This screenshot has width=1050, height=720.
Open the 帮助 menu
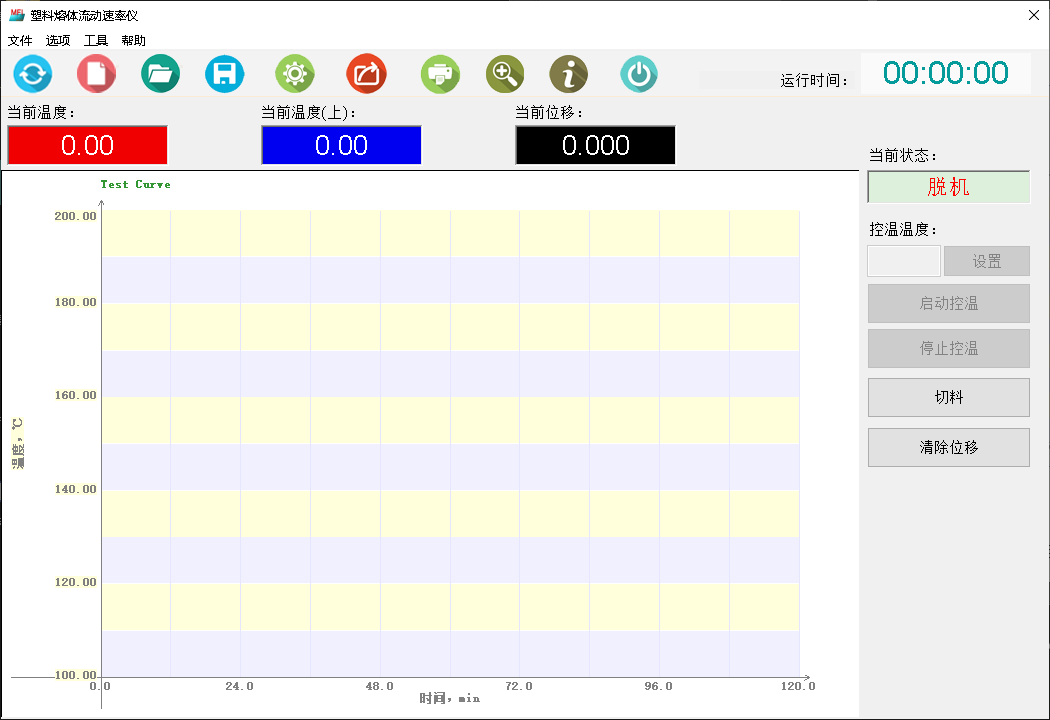[x=133, y=41]
